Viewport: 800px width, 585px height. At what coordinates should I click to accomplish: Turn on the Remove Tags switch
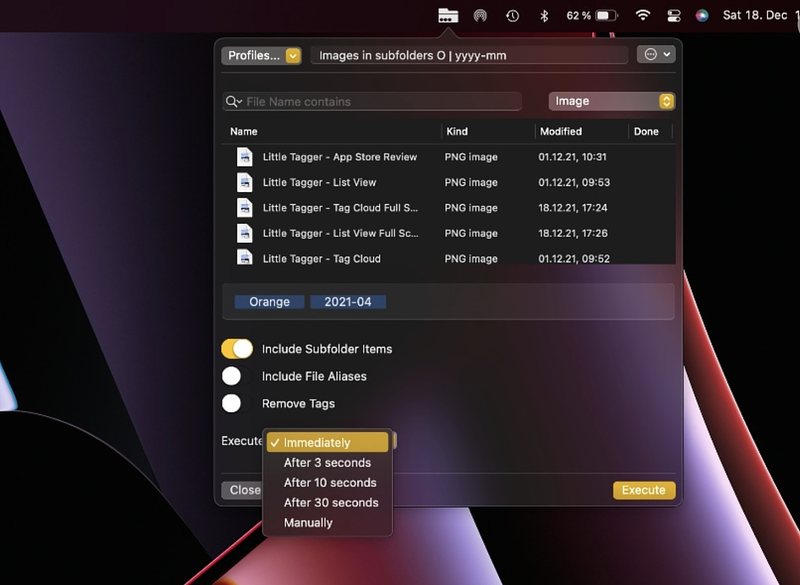pos(231,403)
